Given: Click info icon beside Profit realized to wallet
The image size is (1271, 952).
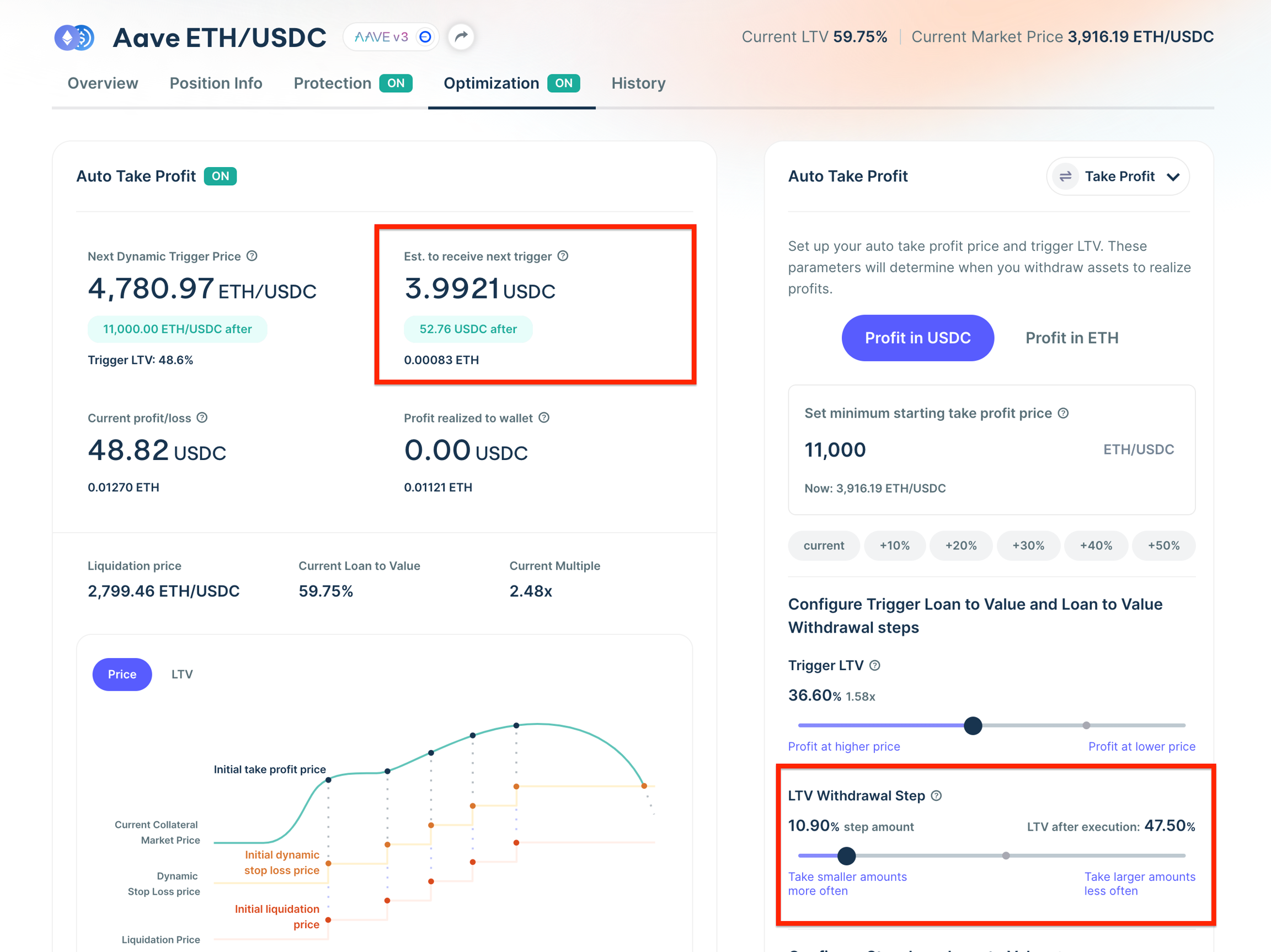Looking at the screenshot, I should (544, 418).
